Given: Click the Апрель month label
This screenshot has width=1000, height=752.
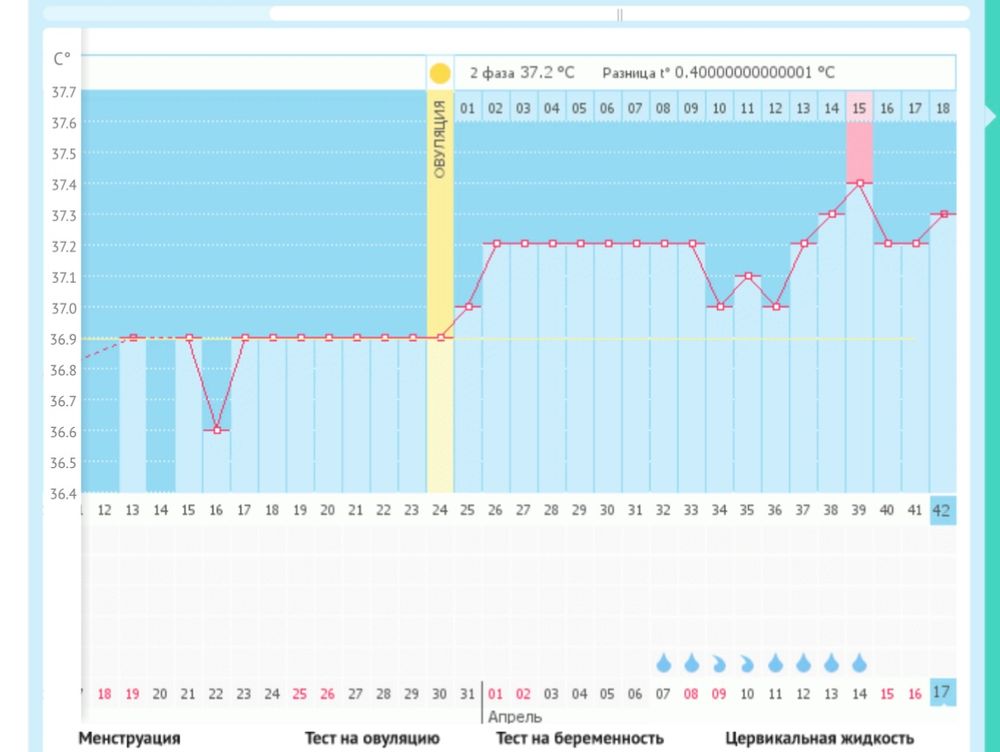Looking at the screenshot, I should [515, 717].
